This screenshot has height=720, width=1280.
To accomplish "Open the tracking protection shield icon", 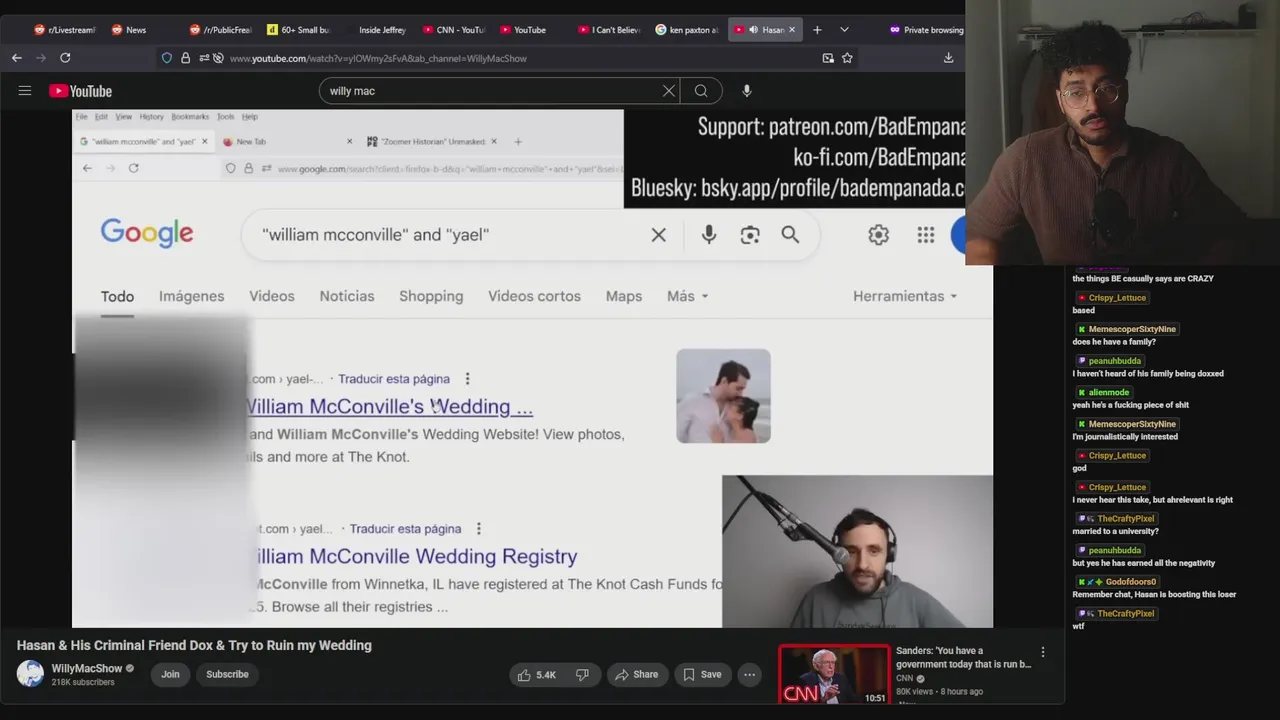I will (x=167, y=58).
